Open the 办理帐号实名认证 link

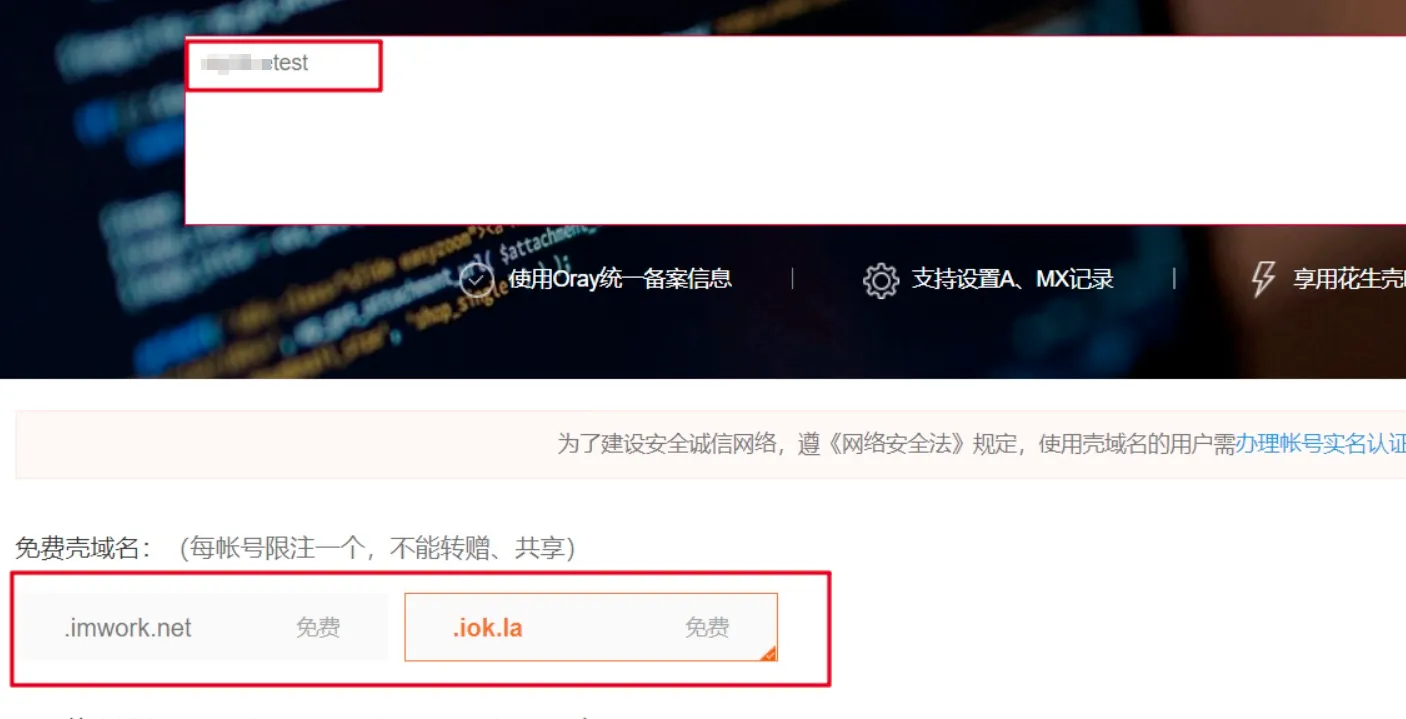(1321, 444)
